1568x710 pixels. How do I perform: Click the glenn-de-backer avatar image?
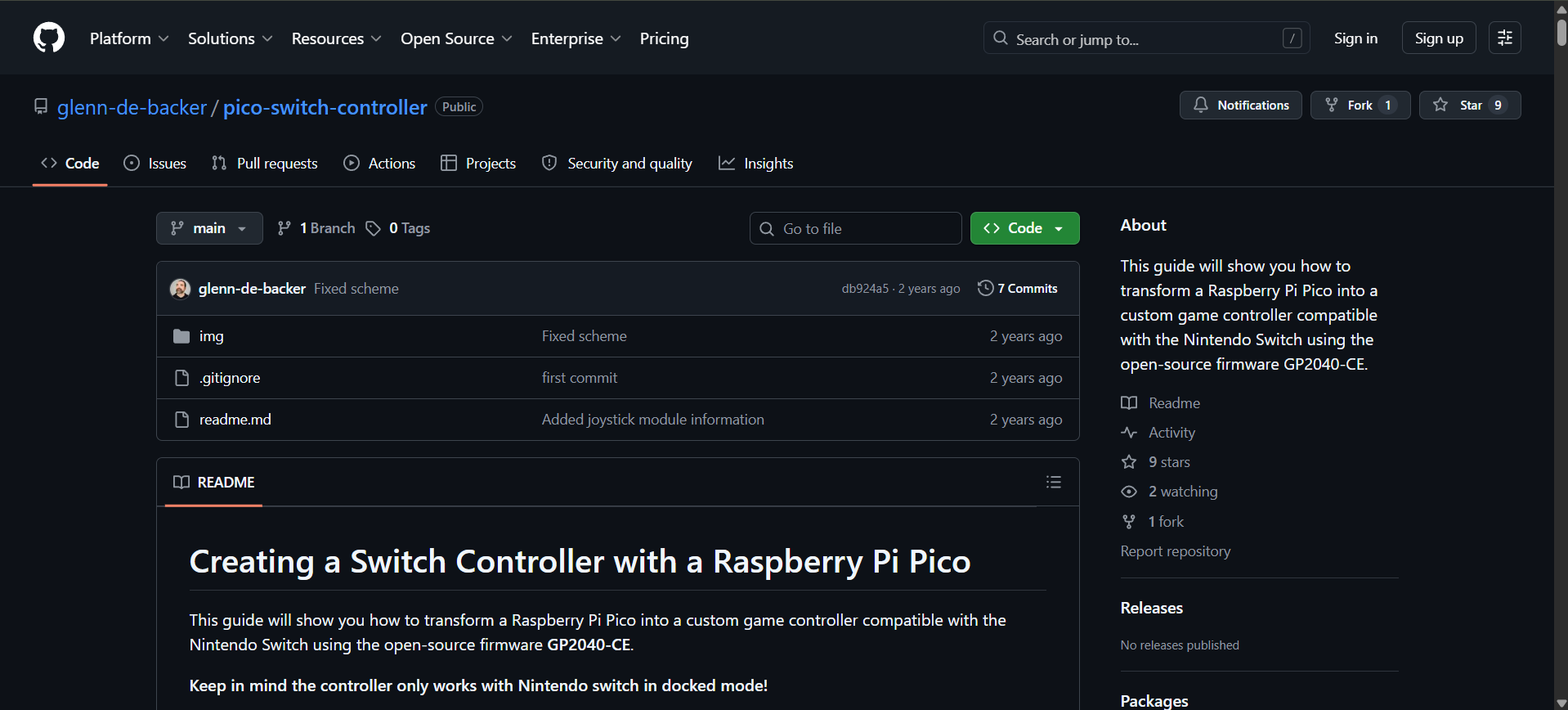pos(180,289)
